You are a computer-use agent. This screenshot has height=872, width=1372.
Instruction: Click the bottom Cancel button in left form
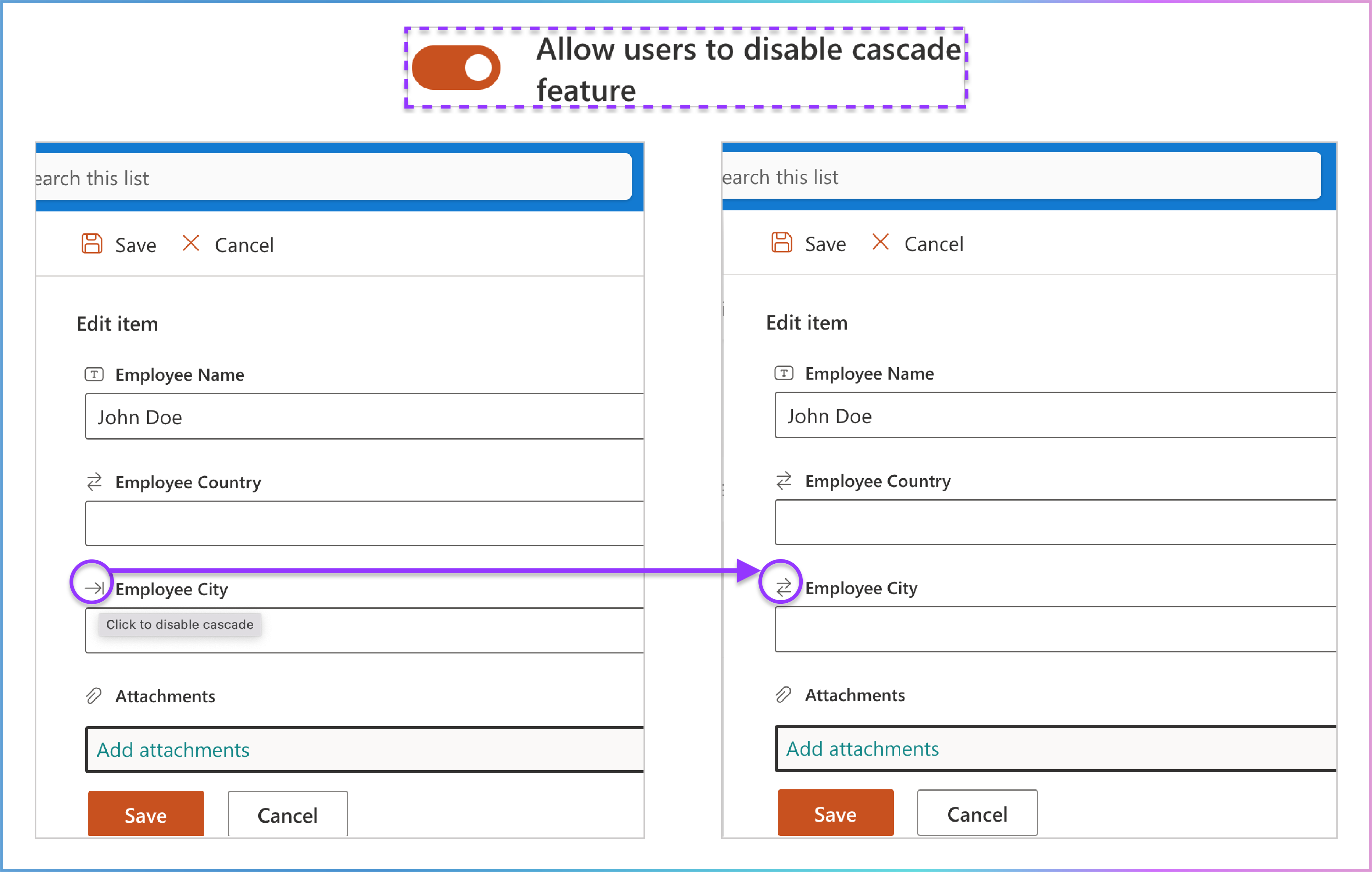click(288, 814)
